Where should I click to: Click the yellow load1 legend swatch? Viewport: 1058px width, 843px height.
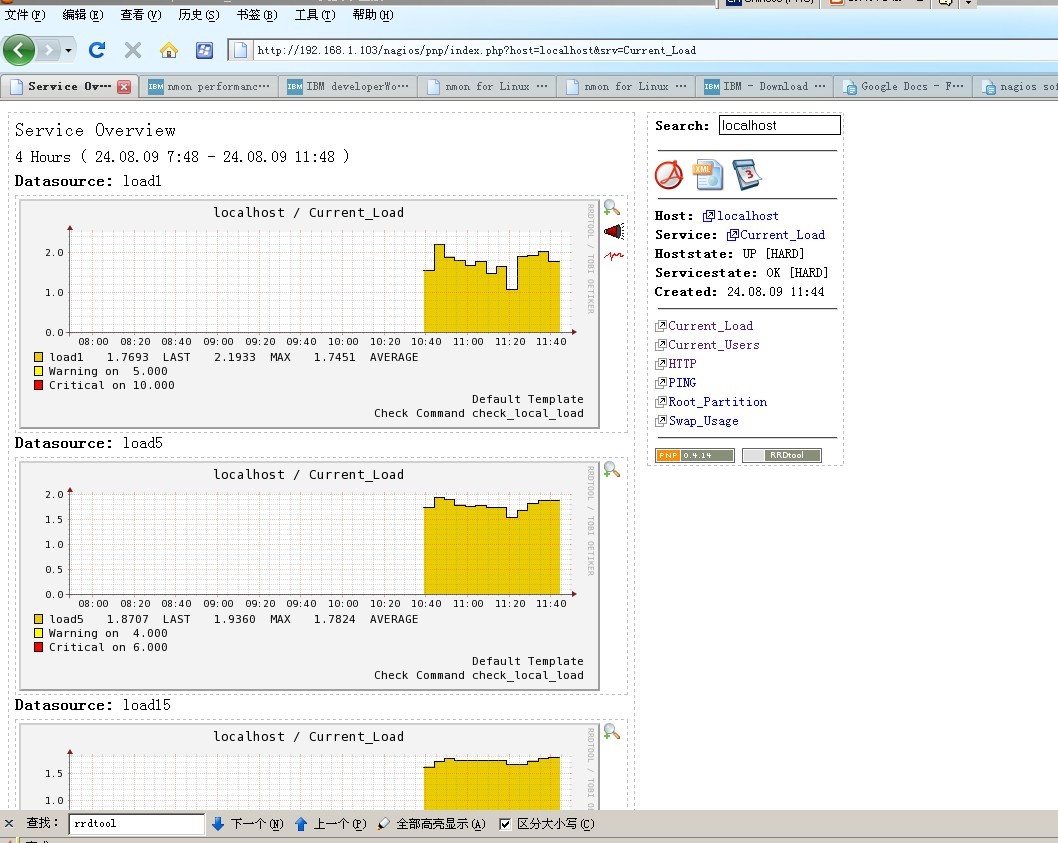click(38, 357)
